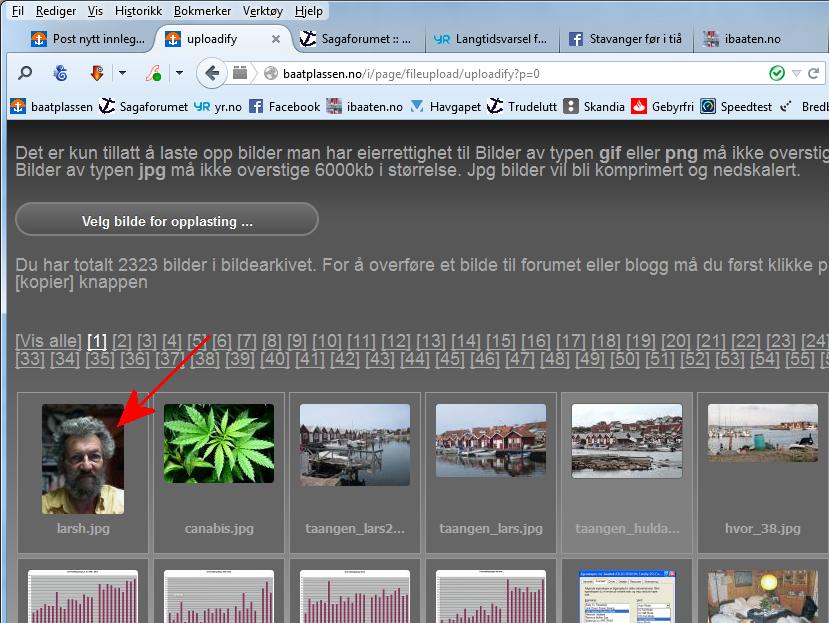Open the Sagaforumet bookmark
Screen dimensions: 829x623
tap(144, 107)
